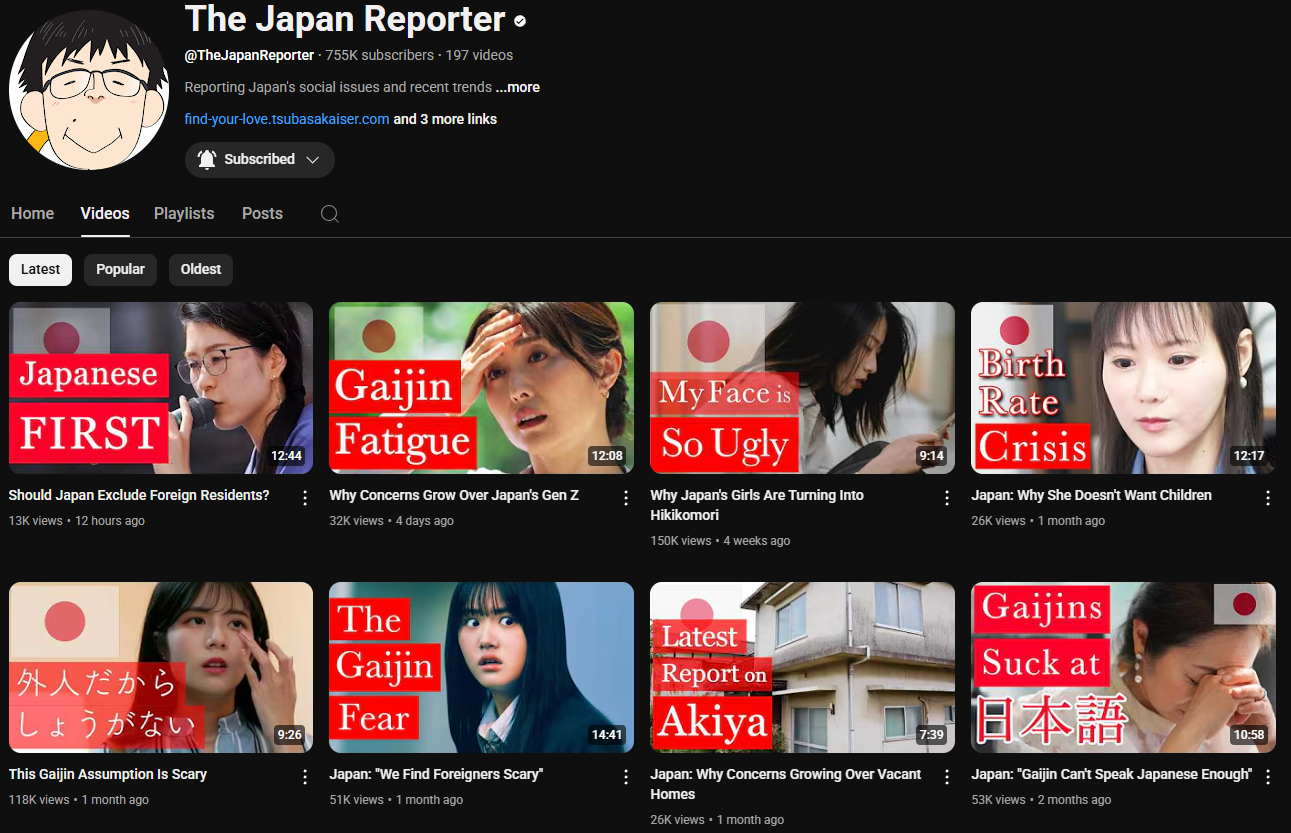Click the '755K subscribers' text

(380, 55)
